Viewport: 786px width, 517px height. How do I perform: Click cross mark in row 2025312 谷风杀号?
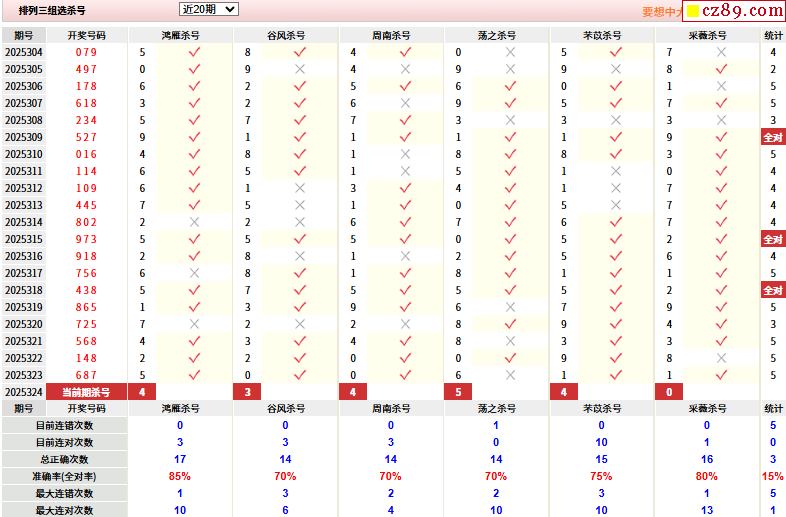(x=300, y=188)
